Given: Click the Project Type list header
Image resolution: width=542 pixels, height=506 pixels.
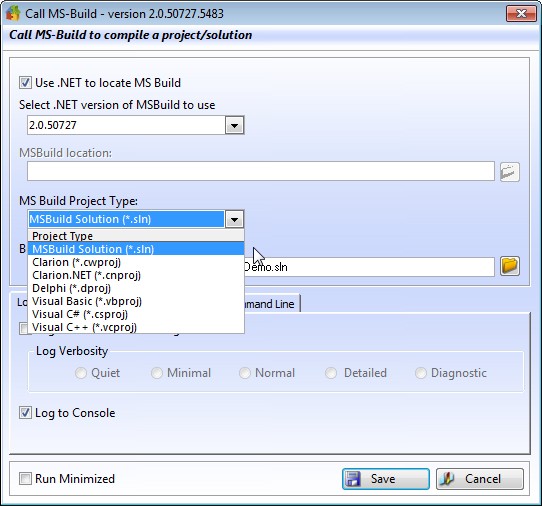Looking at the screenshot, I should 136,236.
